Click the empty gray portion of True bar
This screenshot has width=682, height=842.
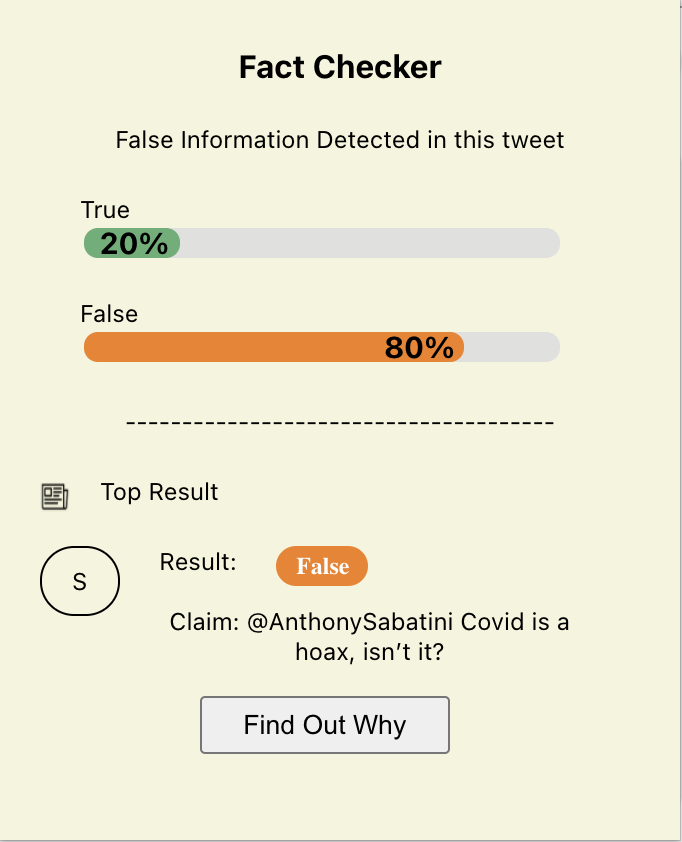[x=370, y=242]
